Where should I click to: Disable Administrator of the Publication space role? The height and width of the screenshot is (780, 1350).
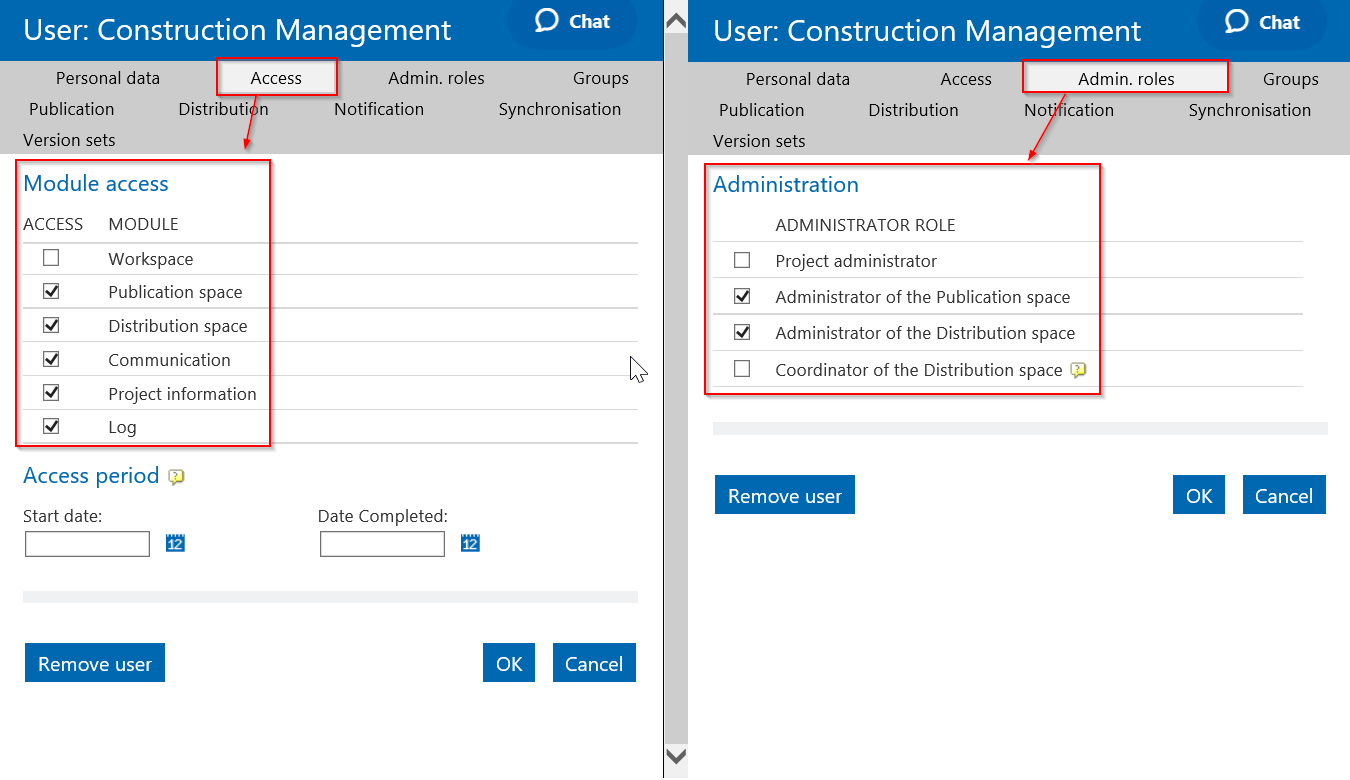click(742, 297)
